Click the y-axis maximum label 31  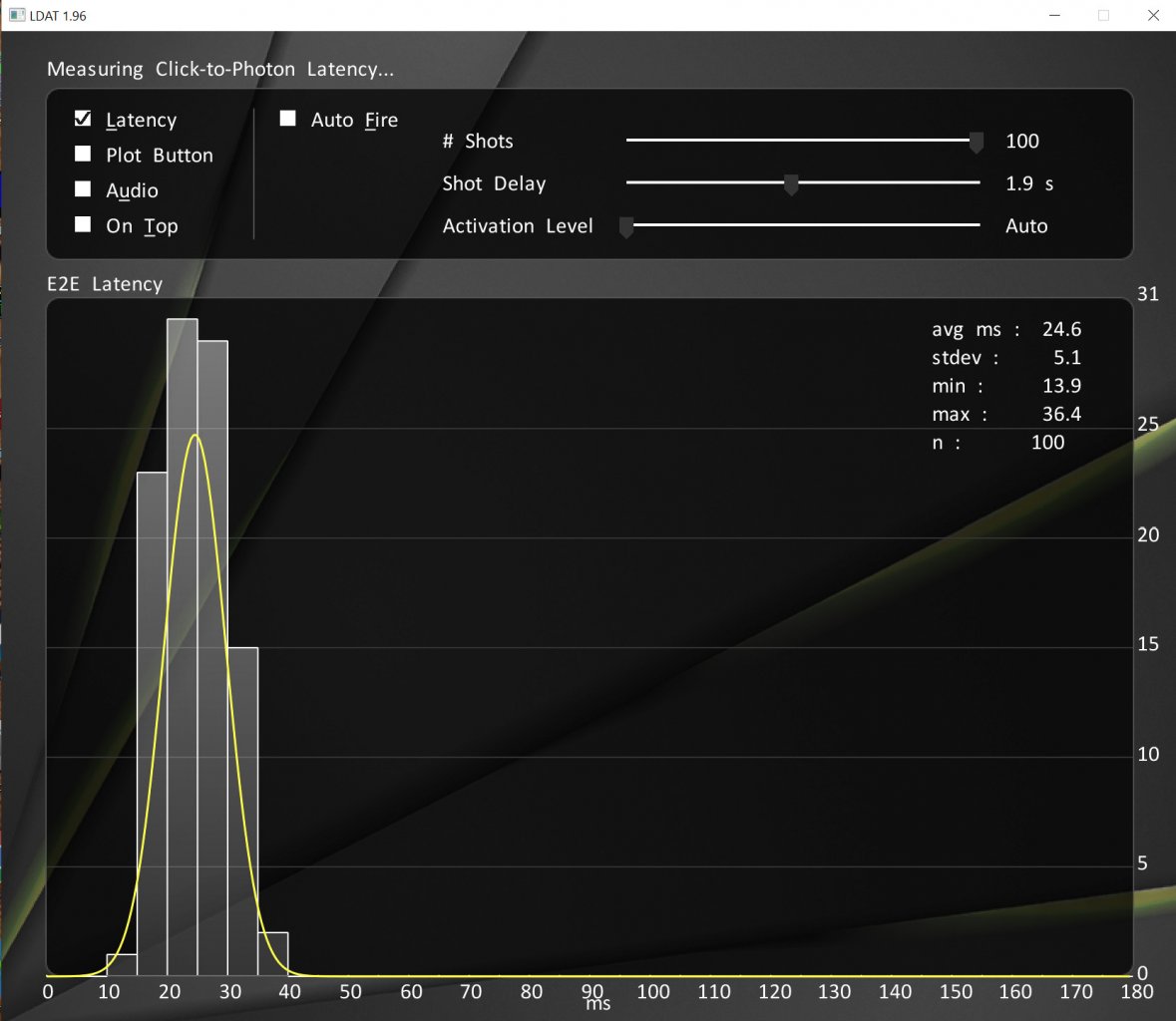(x=1147, y=294)
